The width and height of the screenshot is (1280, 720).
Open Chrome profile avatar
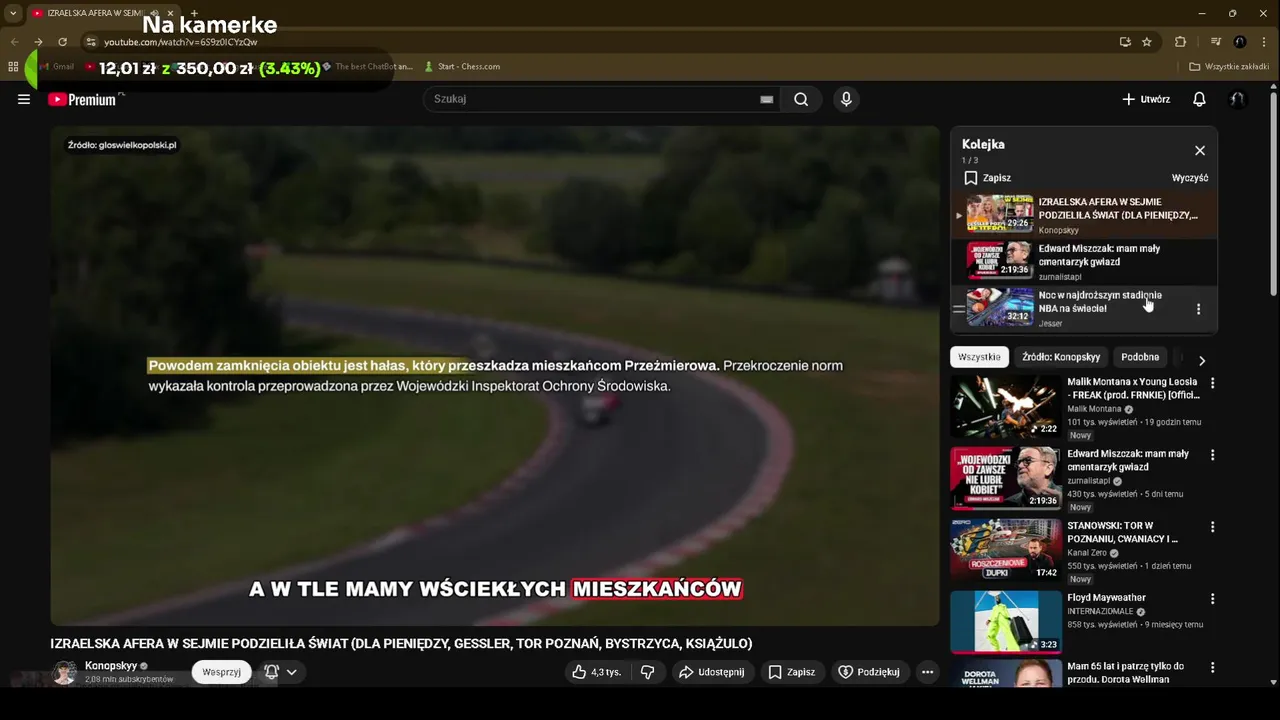pos(1240,42)
